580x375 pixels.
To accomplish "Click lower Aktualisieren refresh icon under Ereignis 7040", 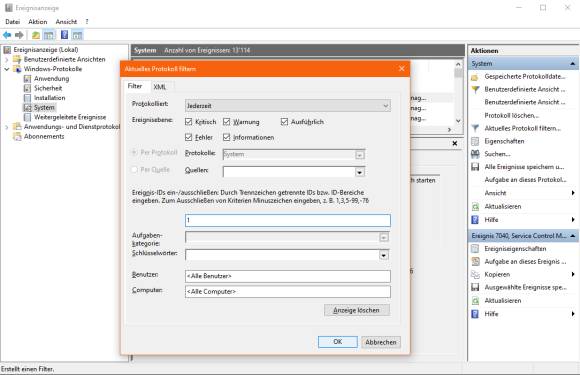I will [475, 301].
